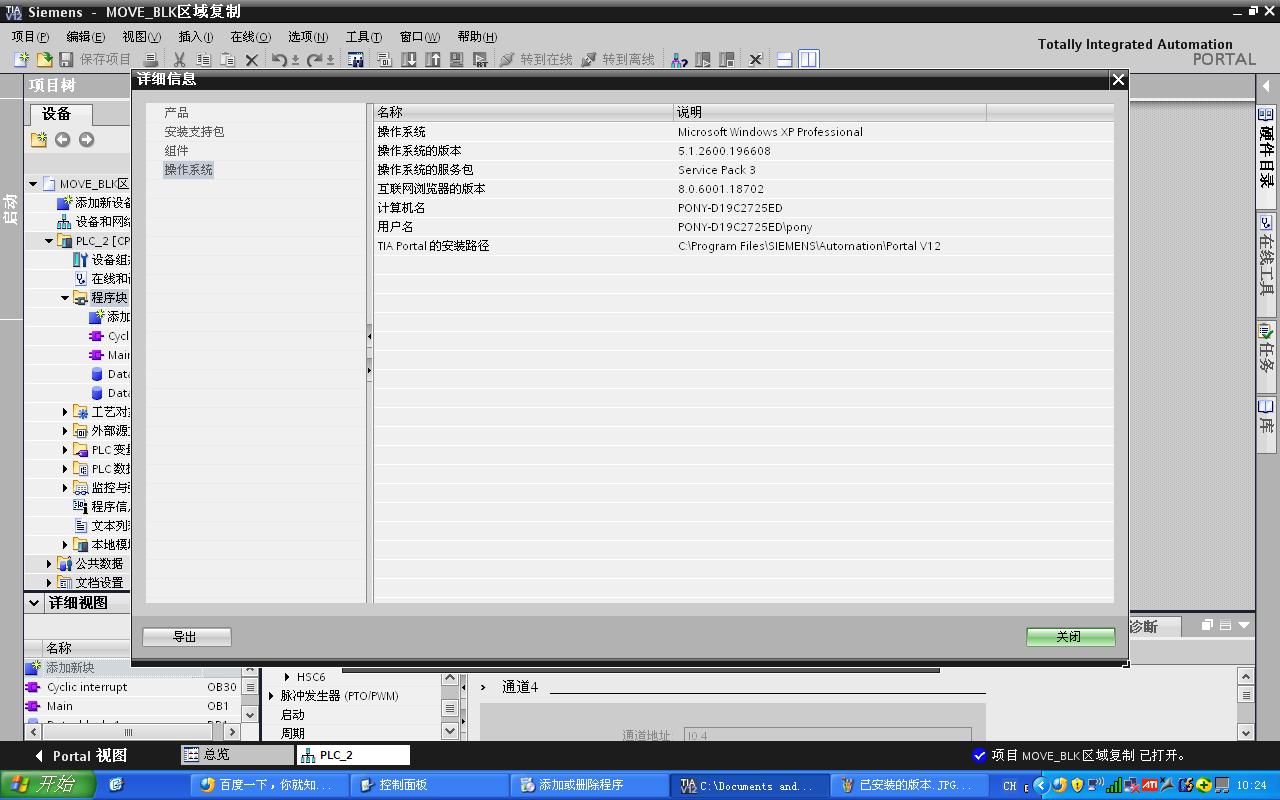This screenshot has height=800, width=1280.
Task: Open the Redo history dropdown arrow
Action: (330, 60)
